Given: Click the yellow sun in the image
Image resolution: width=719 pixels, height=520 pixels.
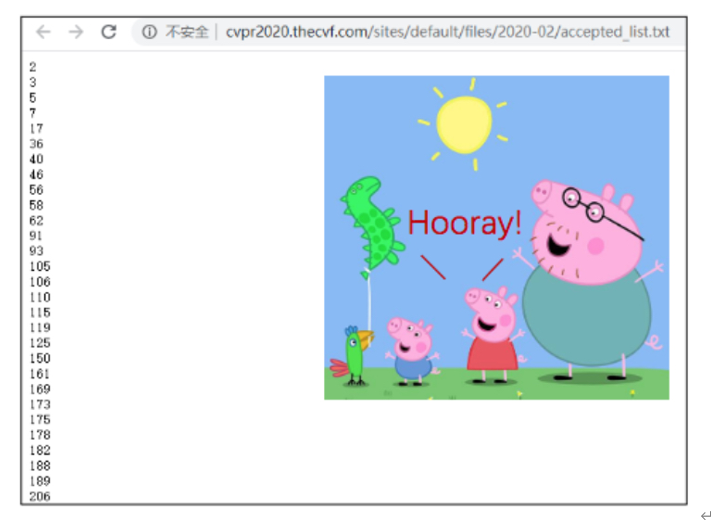Looking at the screenshot, I should click(x=465, y=123).
